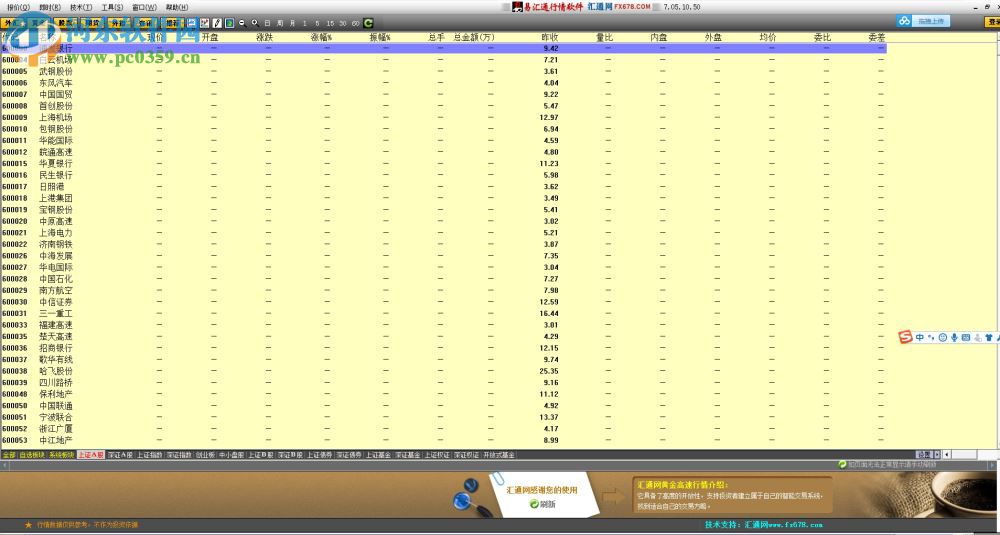1000x535 pixels.
Task: Switch to the 月 monthly period
Action: [293, 23]
